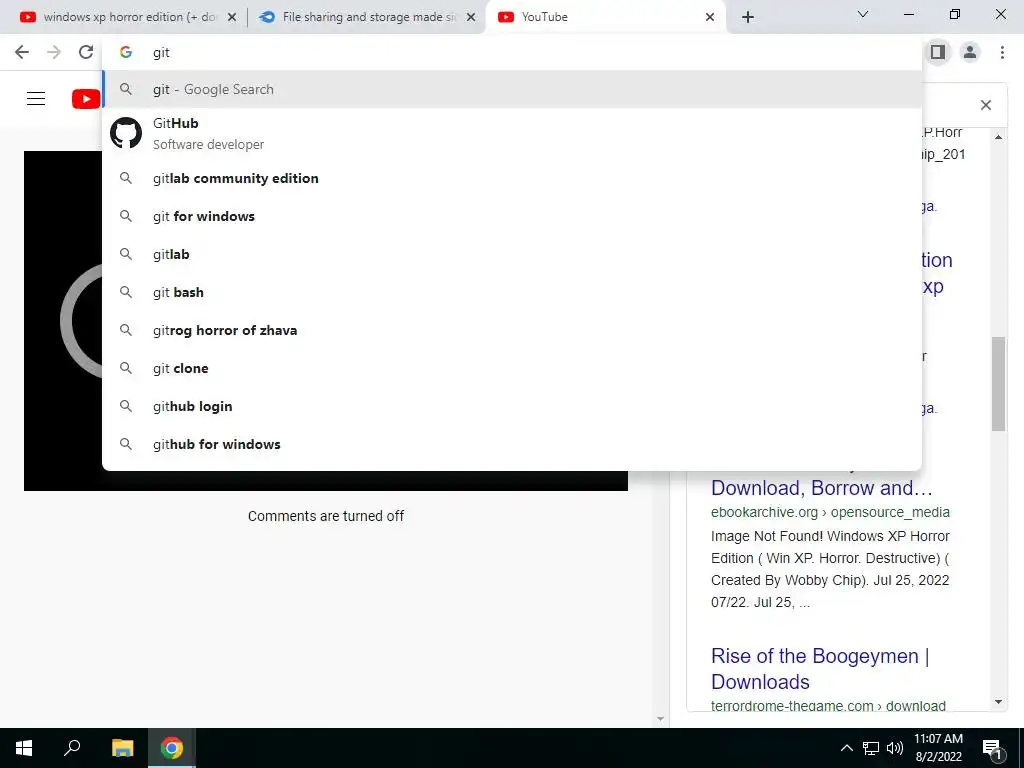Open the Windows Start menu
1024x768 pixels.
coord(24,748)
